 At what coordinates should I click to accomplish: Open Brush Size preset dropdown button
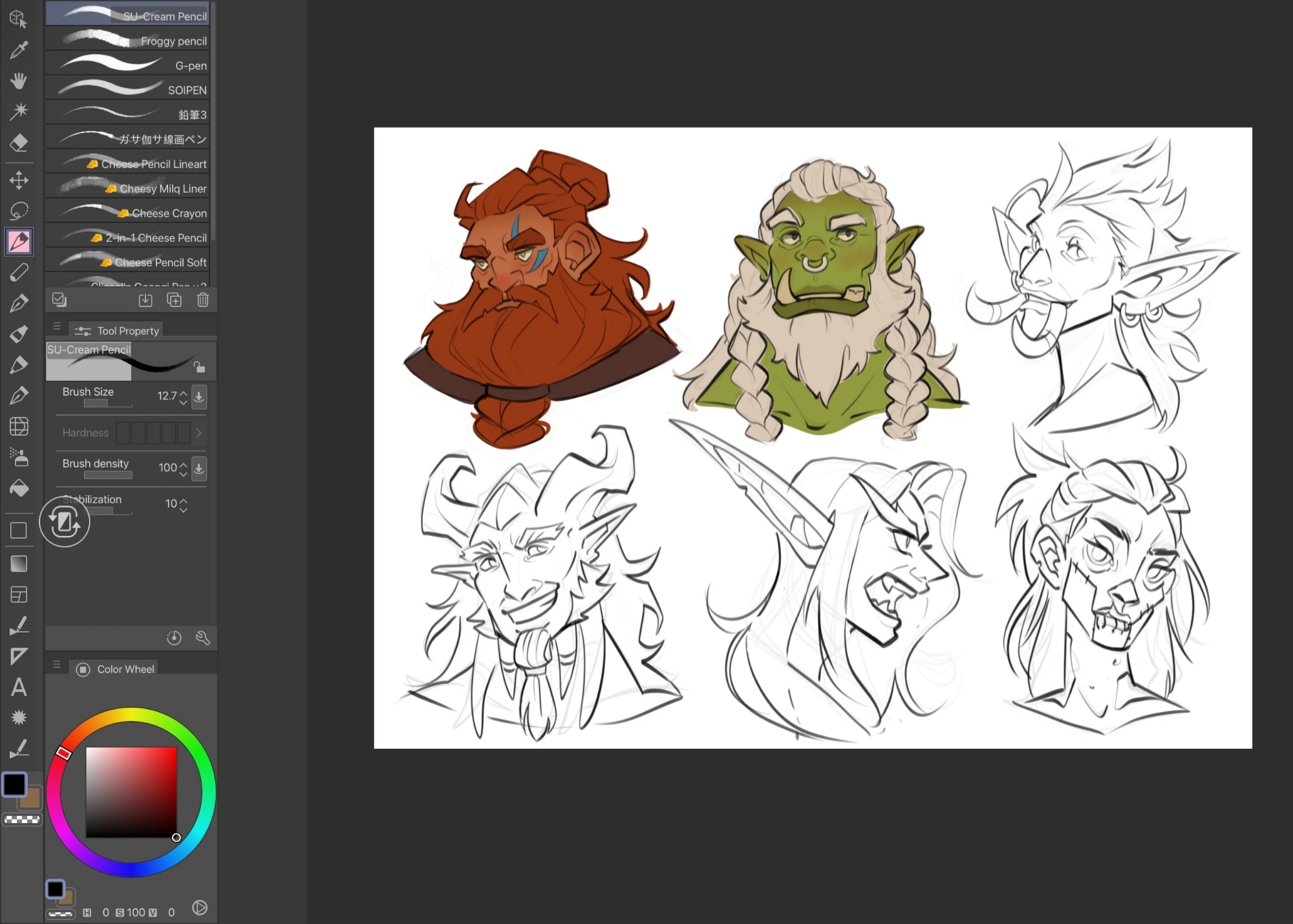pos(199,396)
